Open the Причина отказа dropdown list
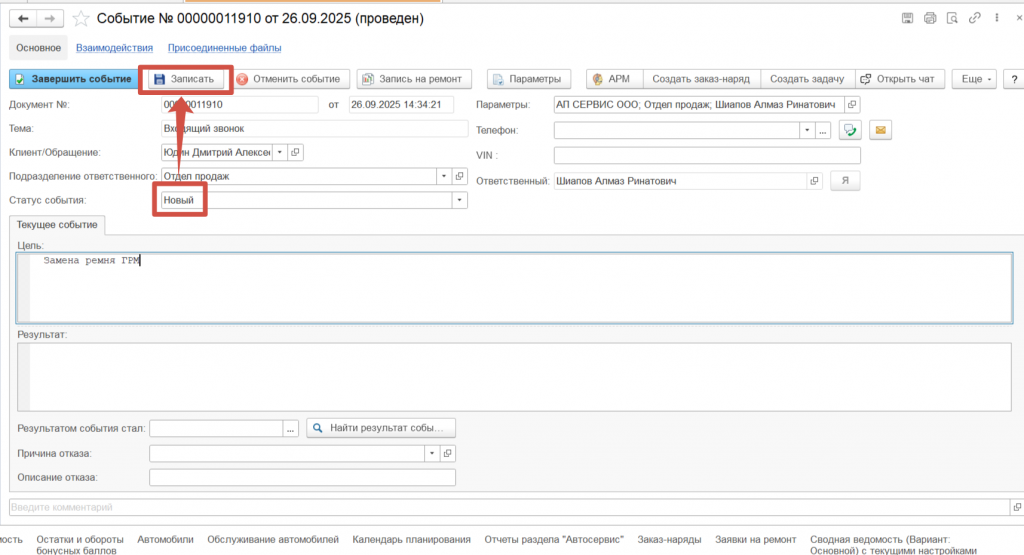This screenshot has height=555, width=1024. tap(432, 453)
